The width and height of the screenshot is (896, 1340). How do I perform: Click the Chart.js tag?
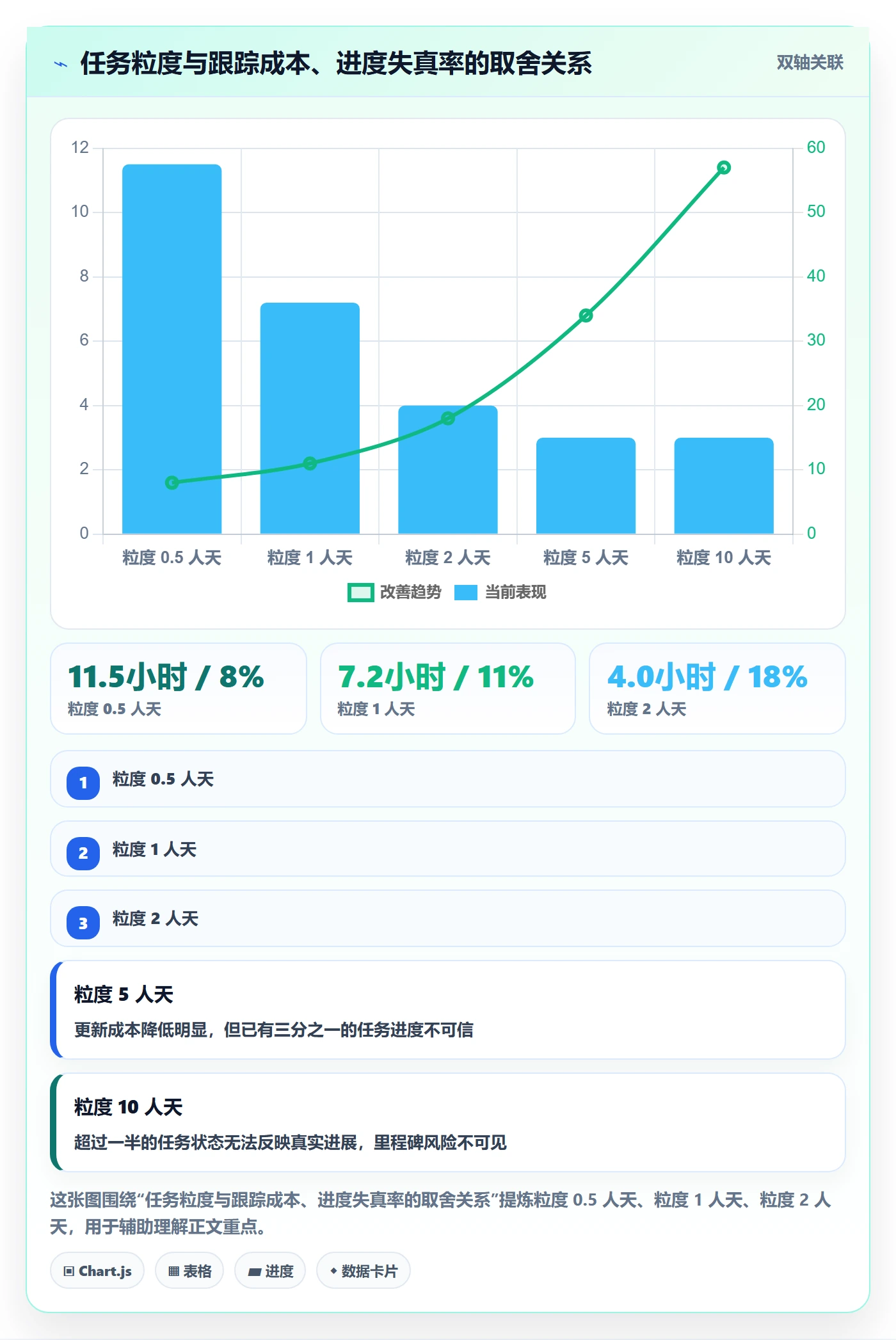[x=97, y=1271]
